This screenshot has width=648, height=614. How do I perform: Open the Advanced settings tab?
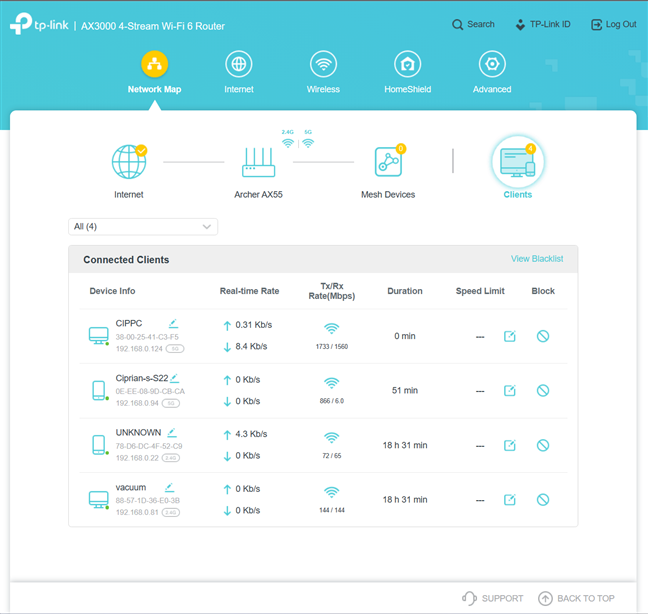pyautogui.click(x=492, y=72)
